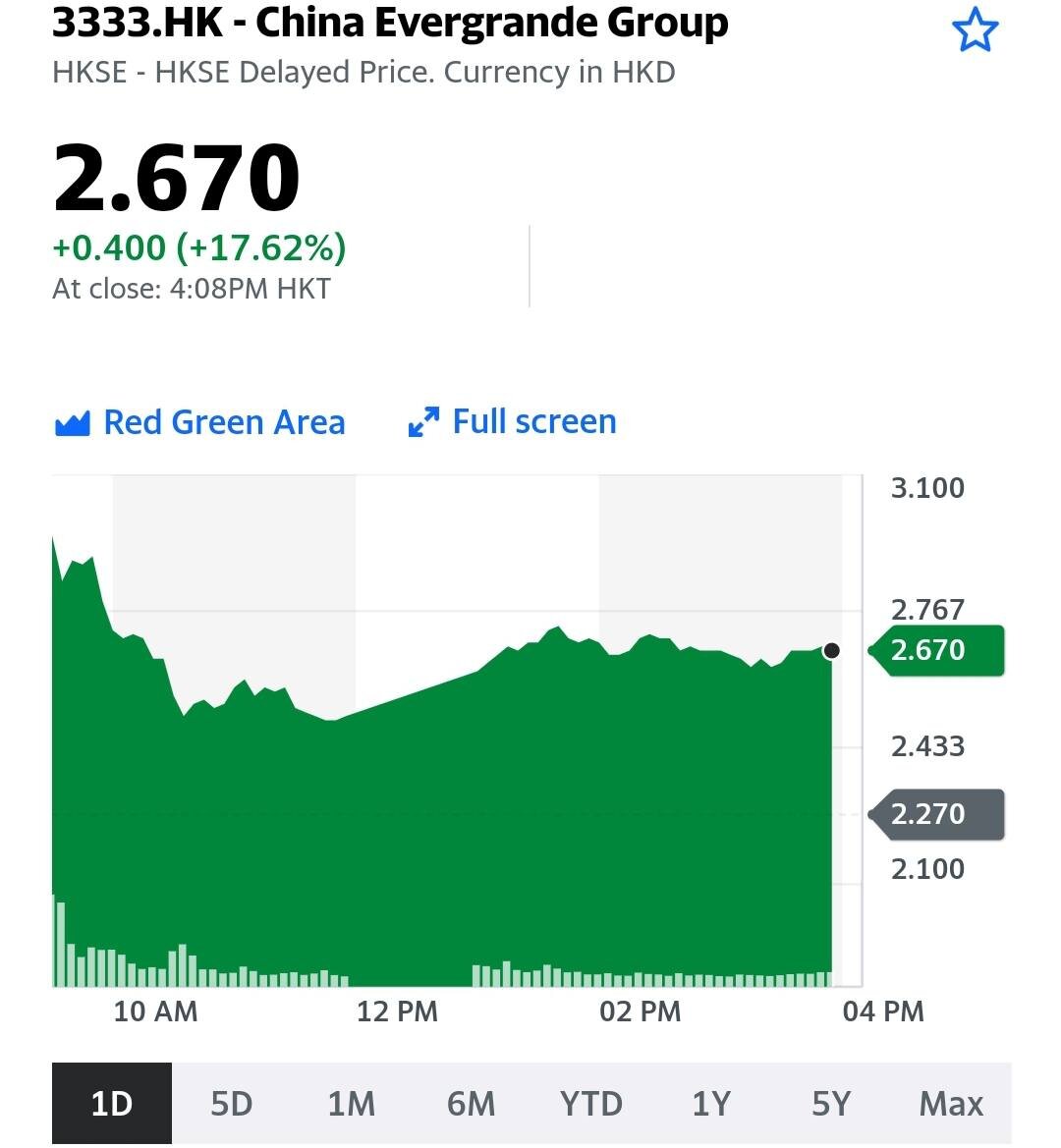Switch to the 5D range tab
The image size is (1061, 1148).
pyautogui.click(x=232, y=1104)
